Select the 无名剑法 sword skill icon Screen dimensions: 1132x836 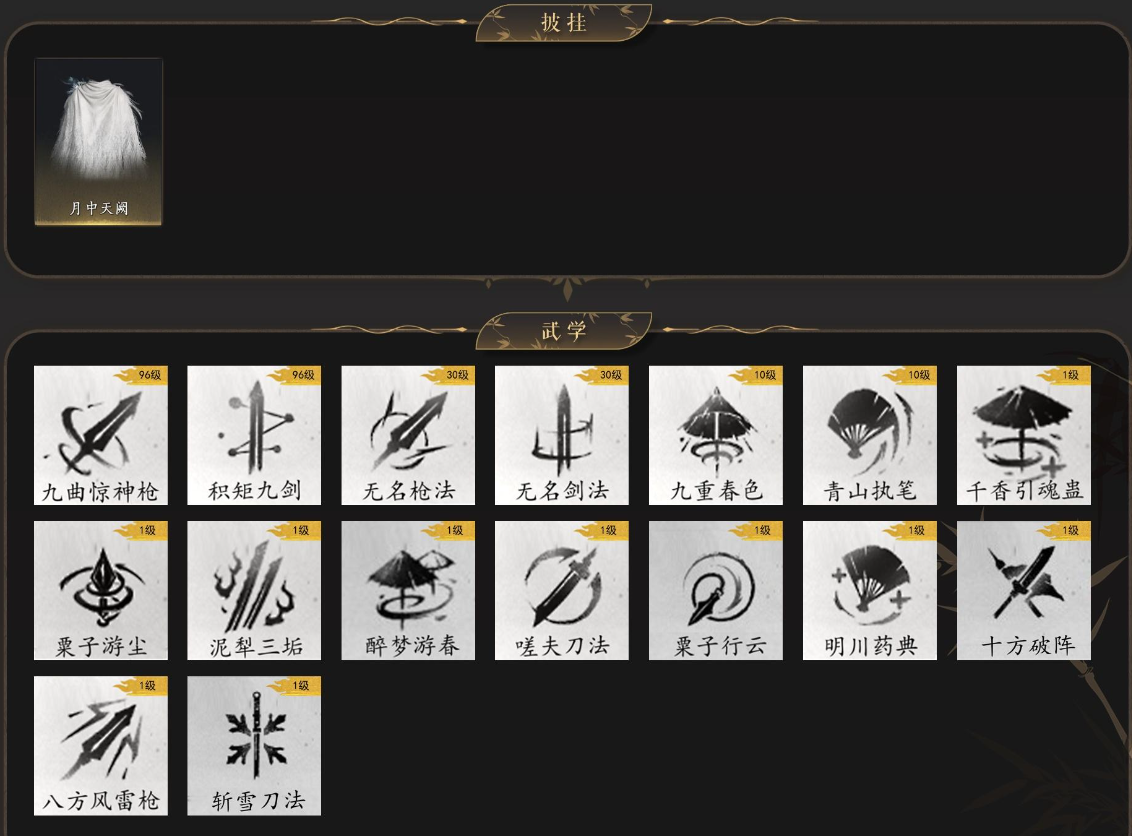pyautogui.click(x=562, y=435)
